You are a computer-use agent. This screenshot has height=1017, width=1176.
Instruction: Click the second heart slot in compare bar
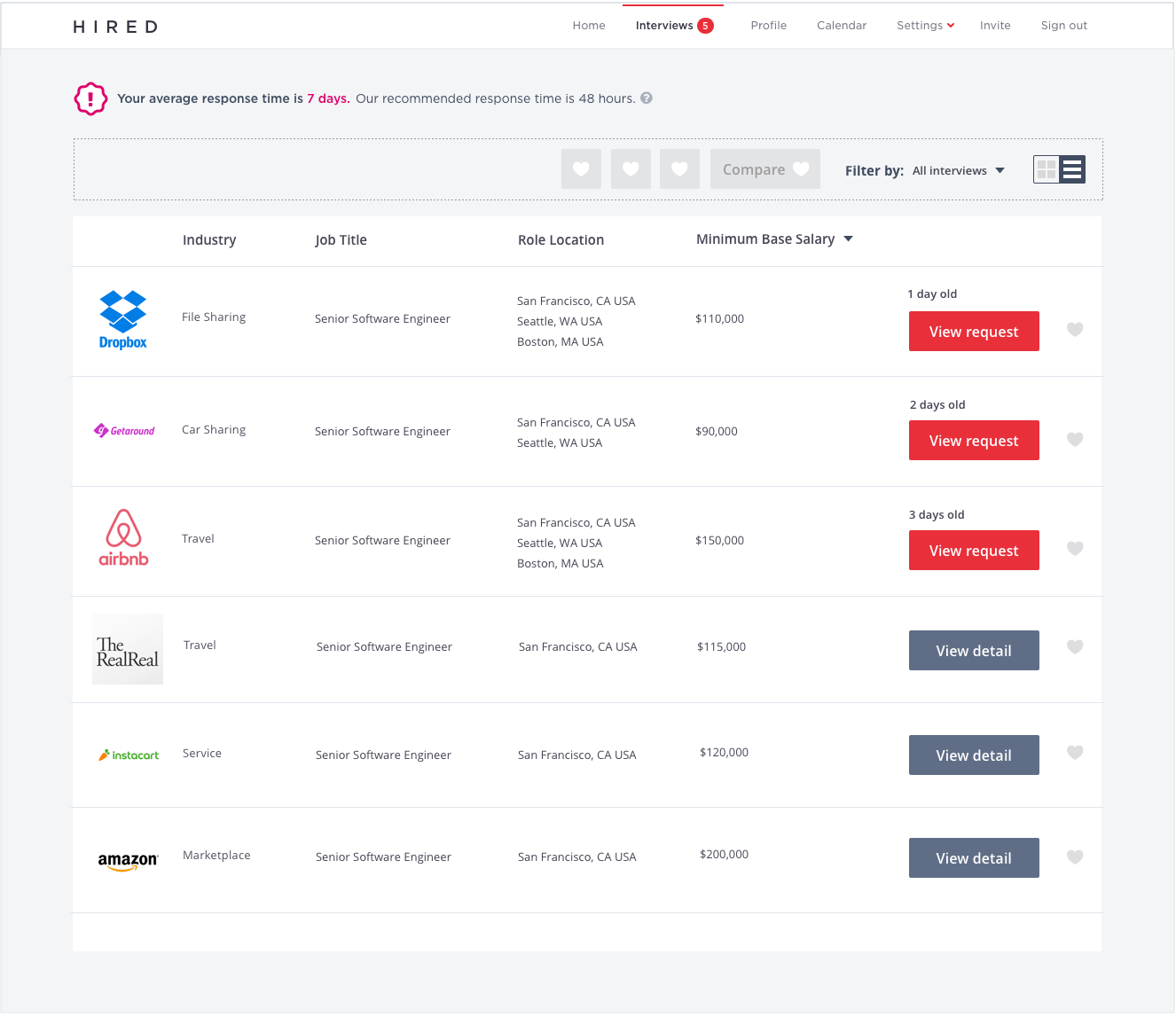pyautogui.click(x=631, y=168)
